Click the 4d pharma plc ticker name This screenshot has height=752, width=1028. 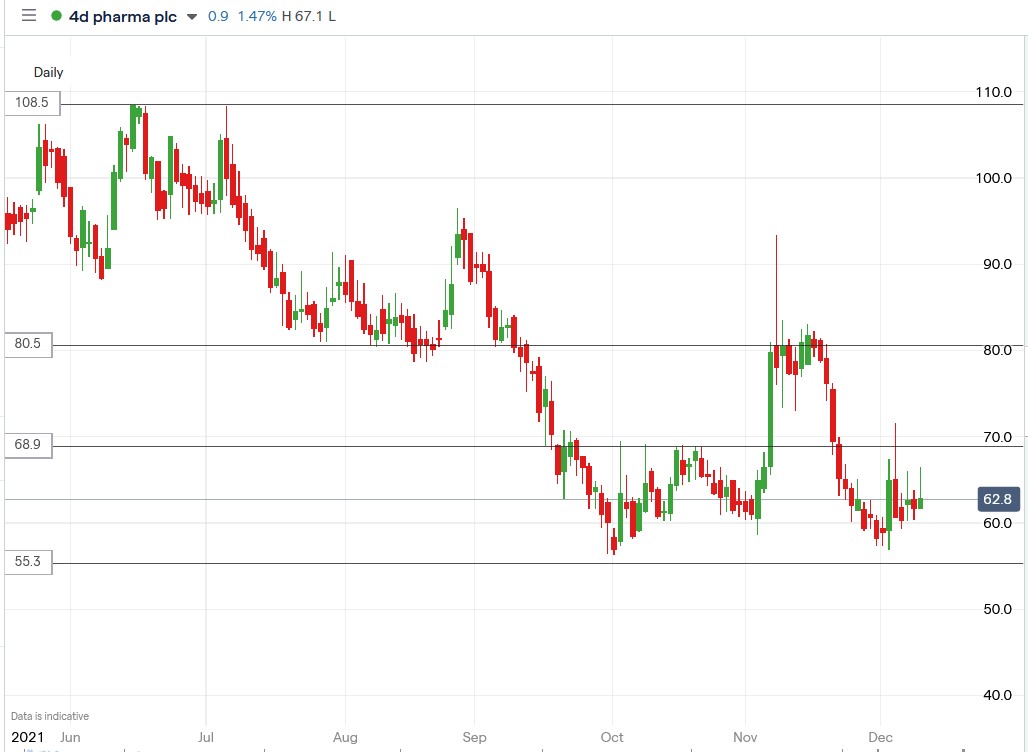coord(121,16)
